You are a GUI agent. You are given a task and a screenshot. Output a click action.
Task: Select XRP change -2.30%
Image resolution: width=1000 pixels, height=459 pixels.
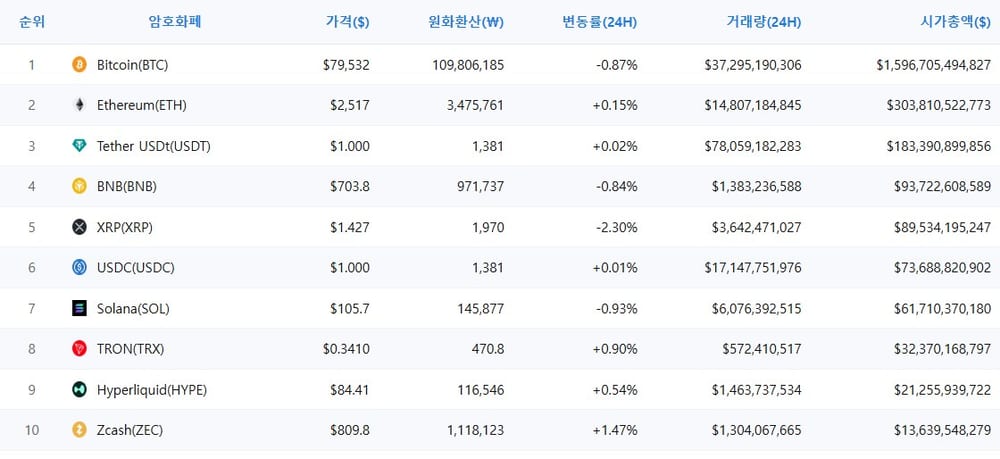coord(616,228)
